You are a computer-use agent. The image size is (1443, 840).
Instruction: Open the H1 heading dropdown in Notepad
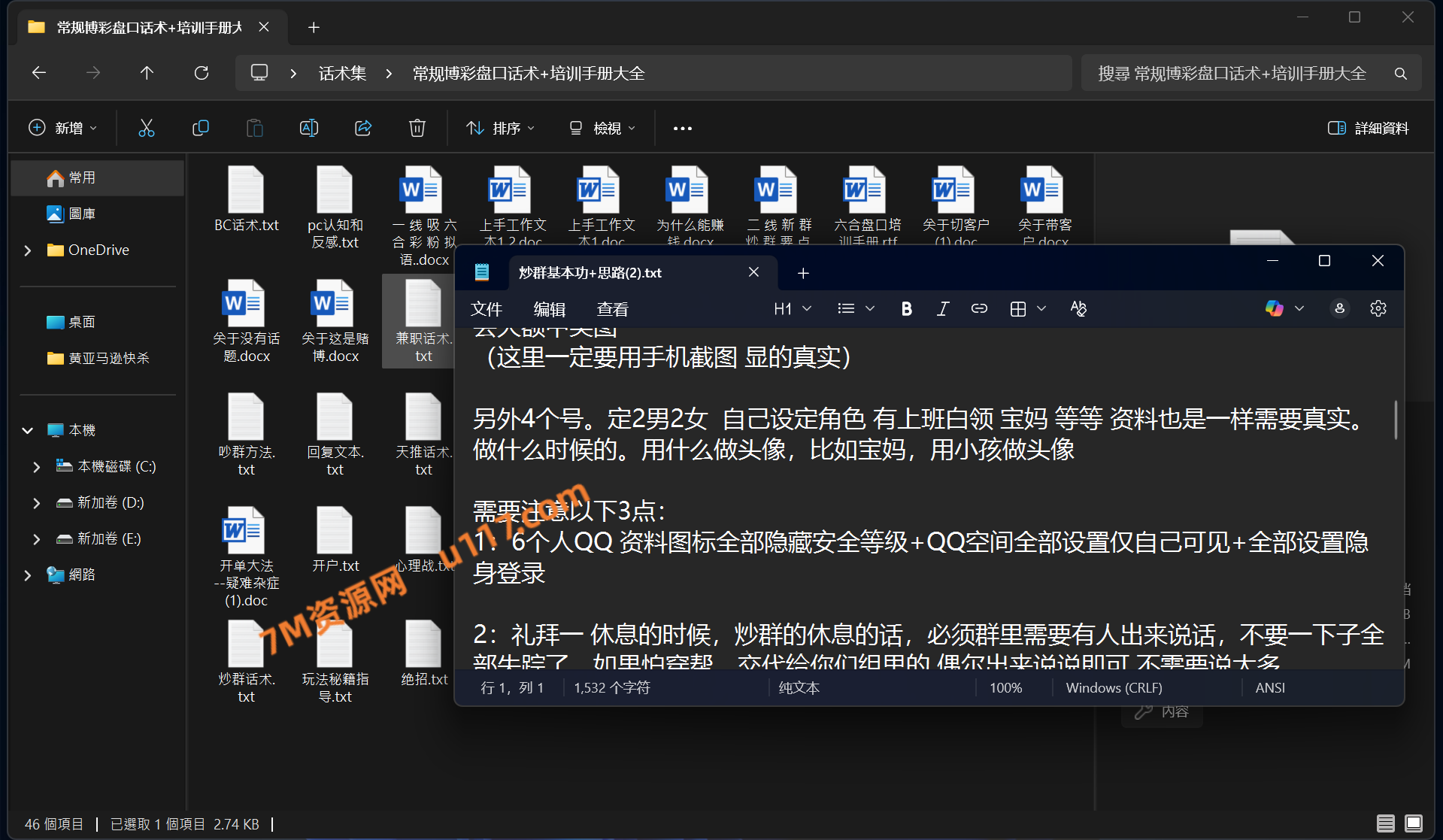click(793, 308)
